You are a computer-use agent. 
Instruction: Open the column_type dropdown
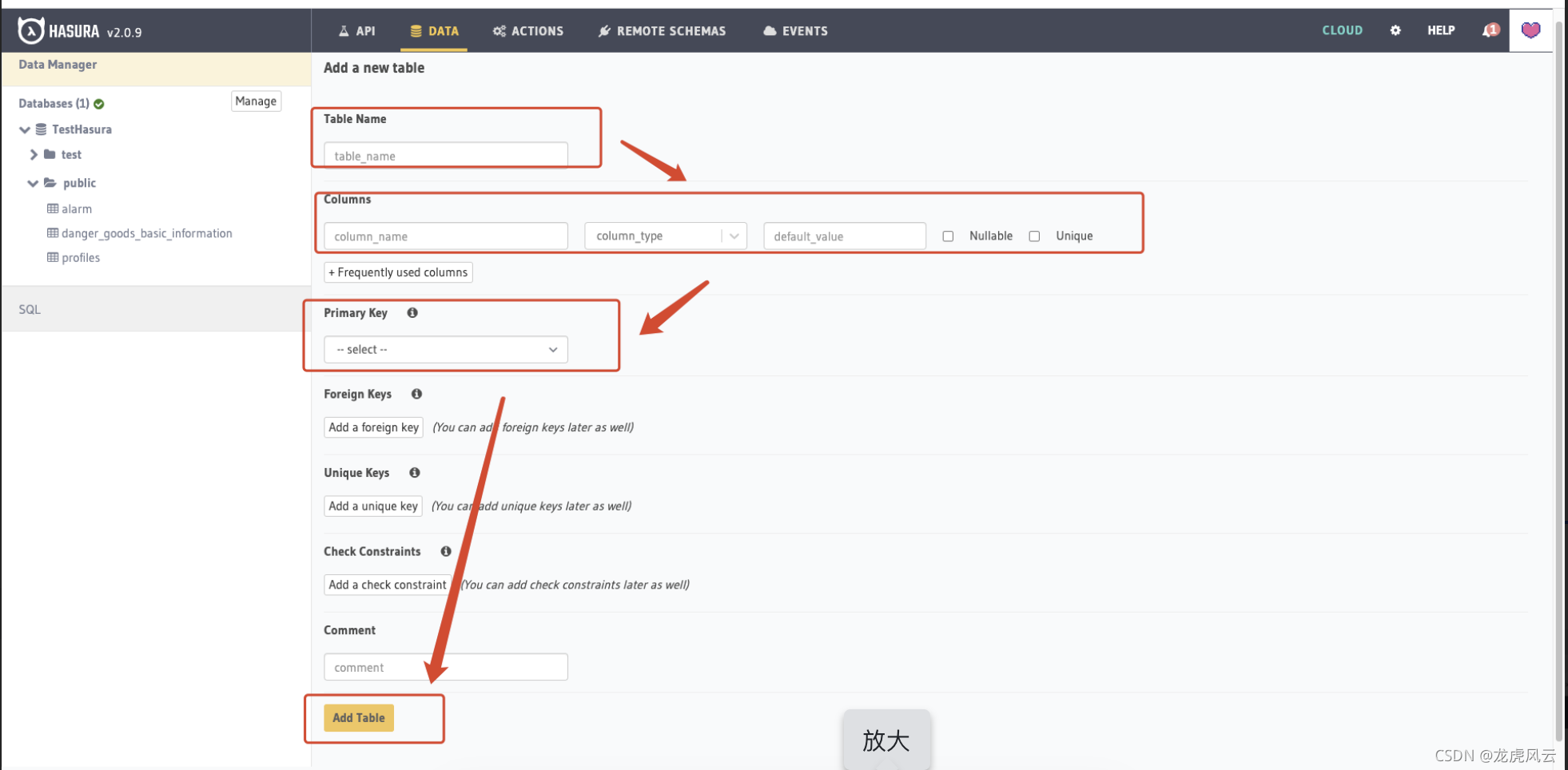(666, 236)
